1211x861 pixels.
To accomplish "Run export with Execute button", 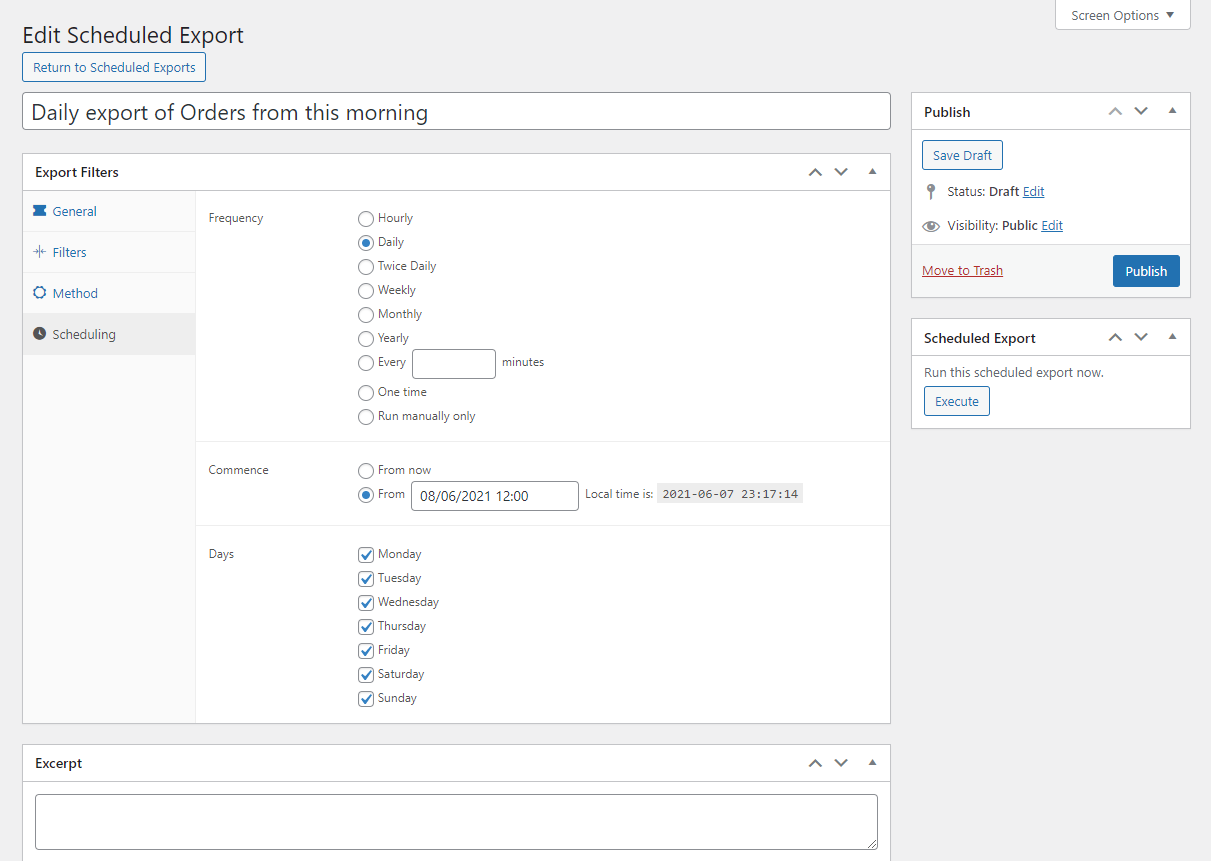I will point(956,401).
